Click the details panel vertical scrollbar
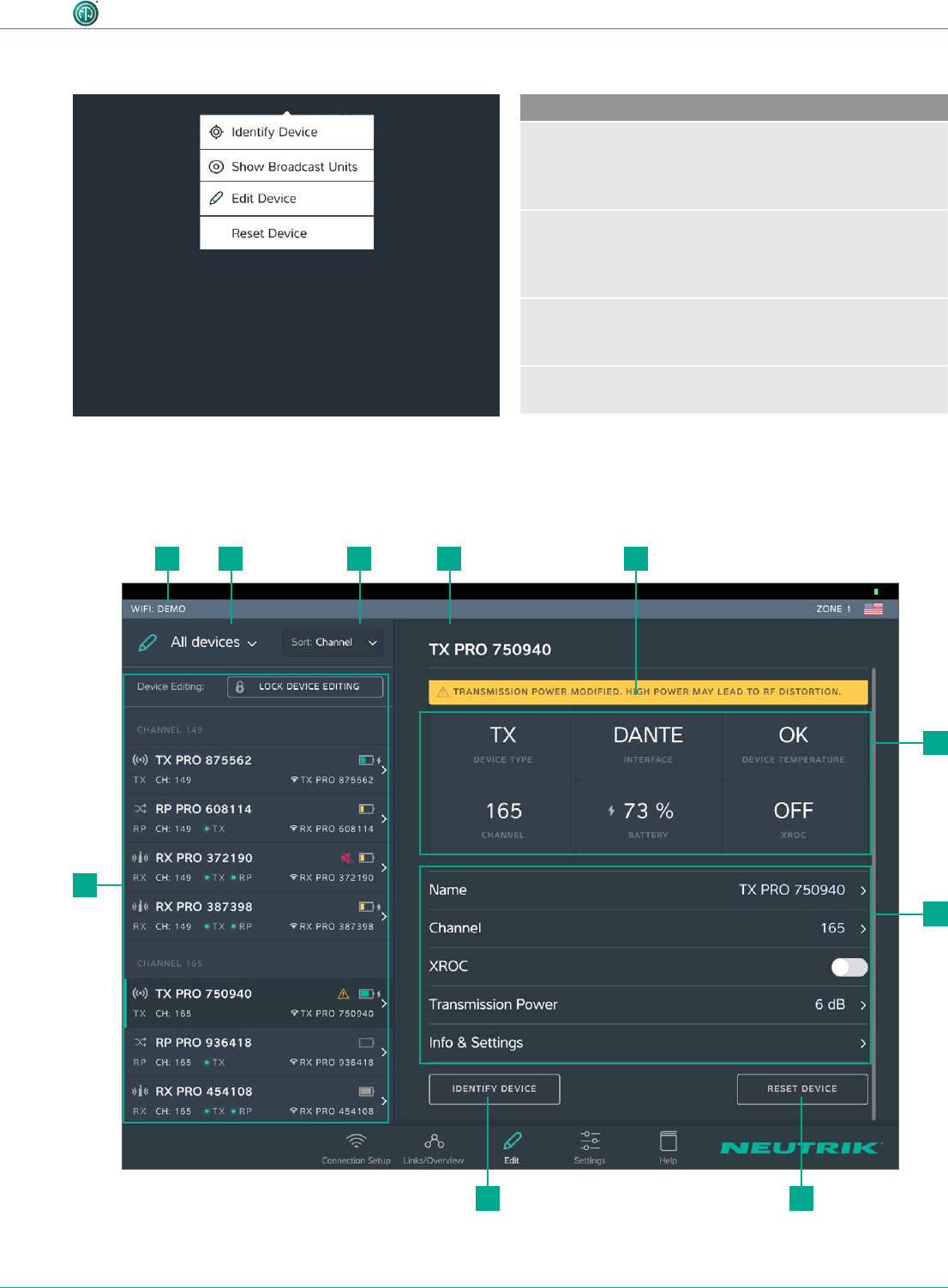Viewport: 948px width, 1288px height. click(x=873, y=893)
